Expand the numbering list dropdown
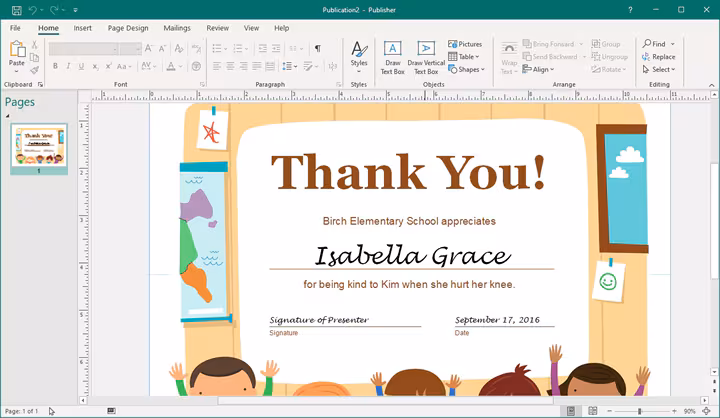Image resolution: width=720 pixels, height=418 pixels. pyautogui.click(x=246, y=48)
